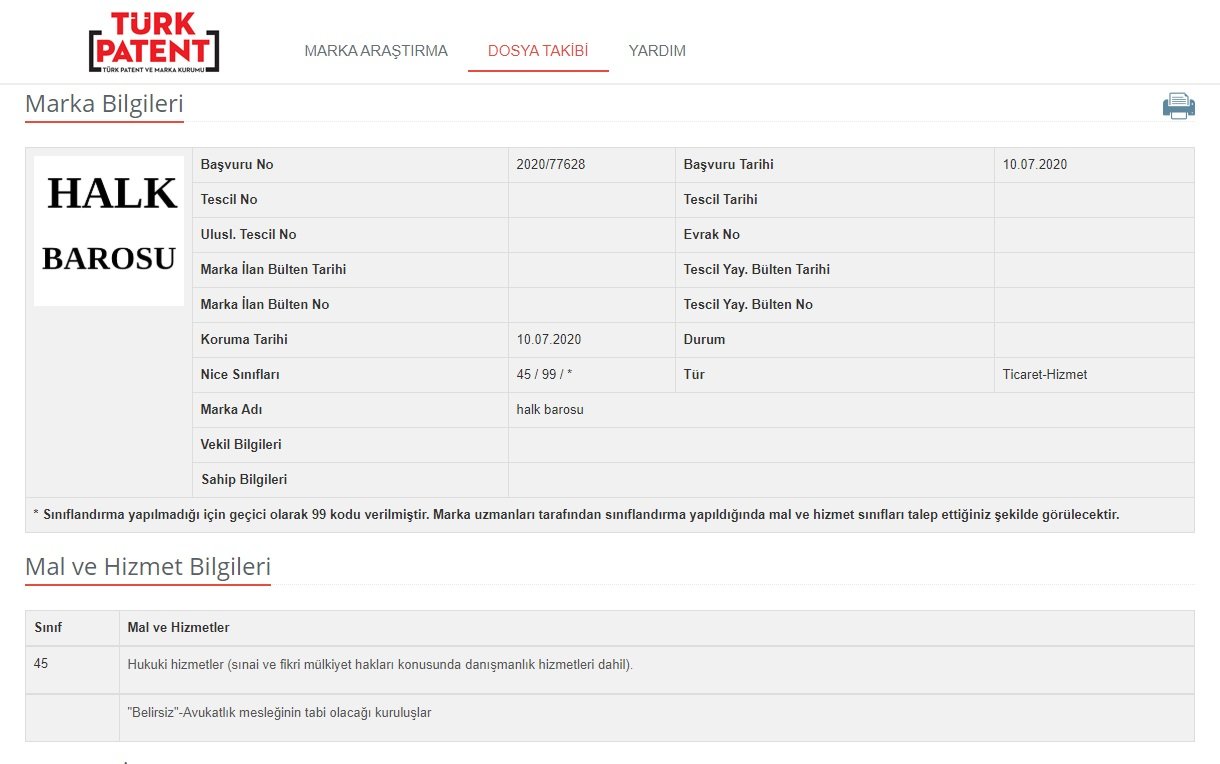
Task: Click the Başvuru Tarihi value 10.07.2020
Action: pyautogui.click(x=1035, y=165)
